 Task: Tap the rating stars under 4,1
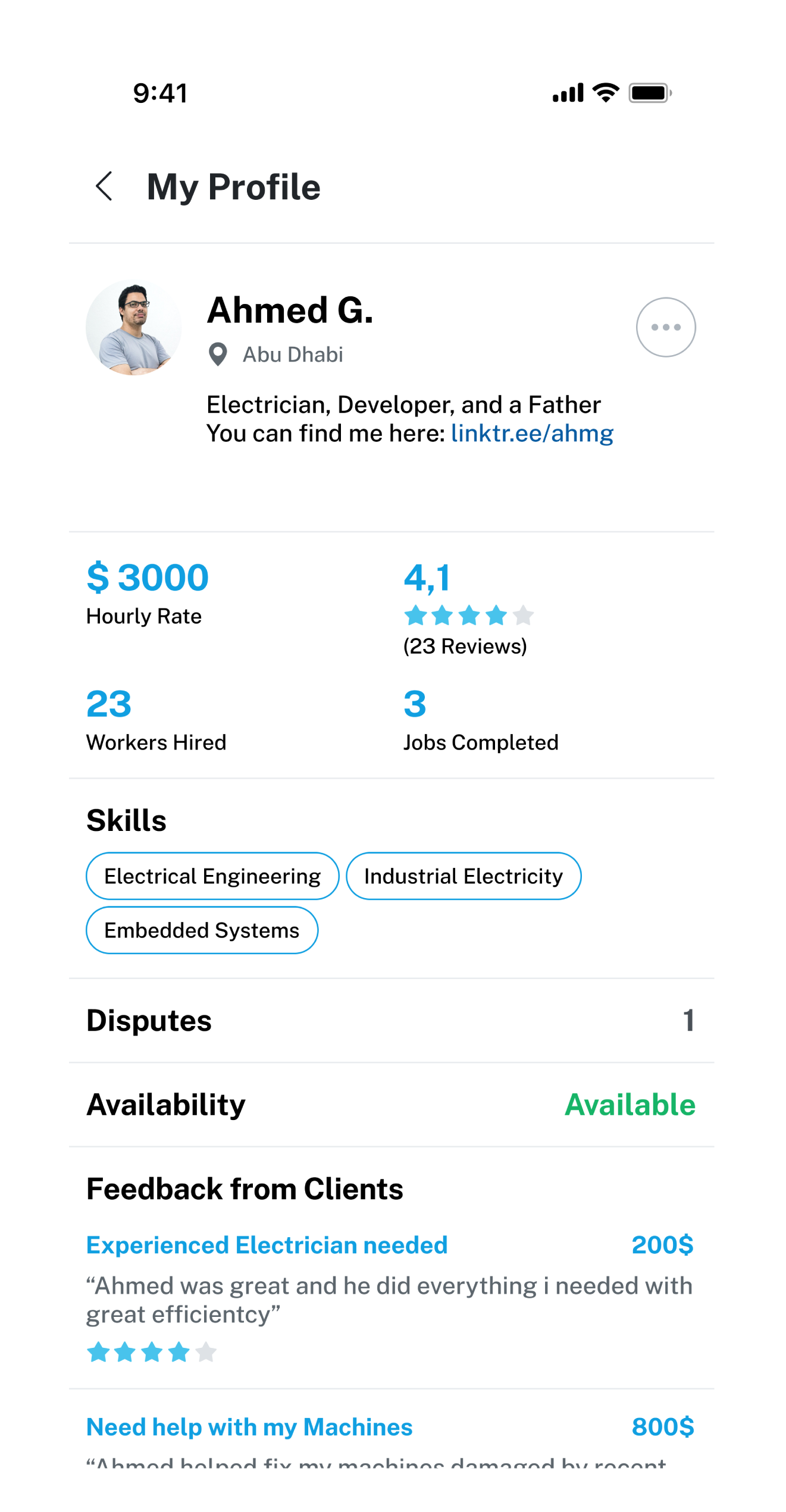click(469, 615)
